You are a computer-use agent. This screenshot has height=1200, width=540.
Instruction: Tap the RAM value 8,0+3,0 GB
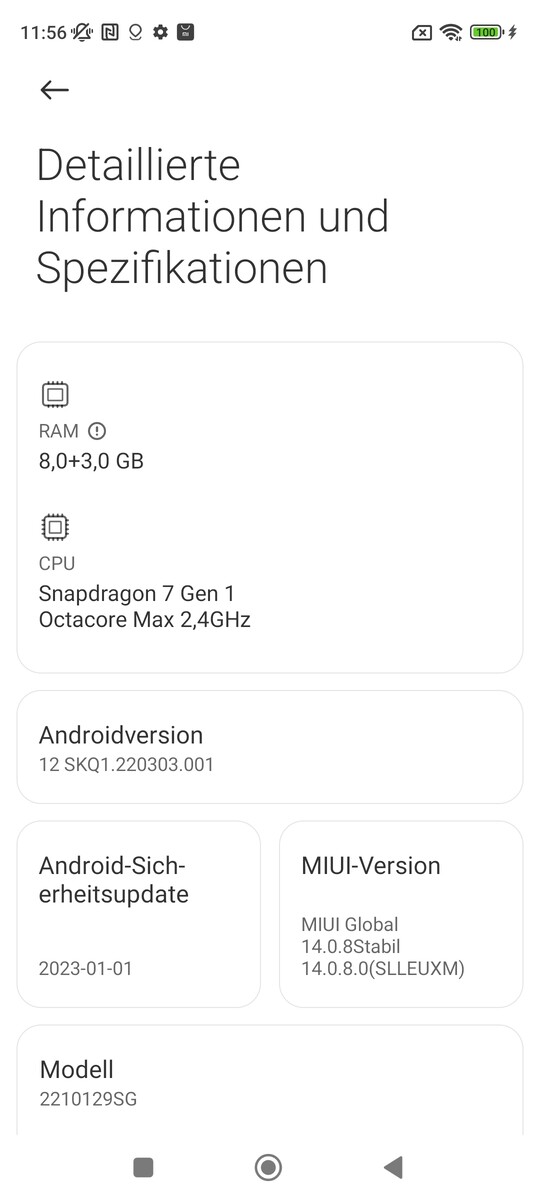coord(91,462)
